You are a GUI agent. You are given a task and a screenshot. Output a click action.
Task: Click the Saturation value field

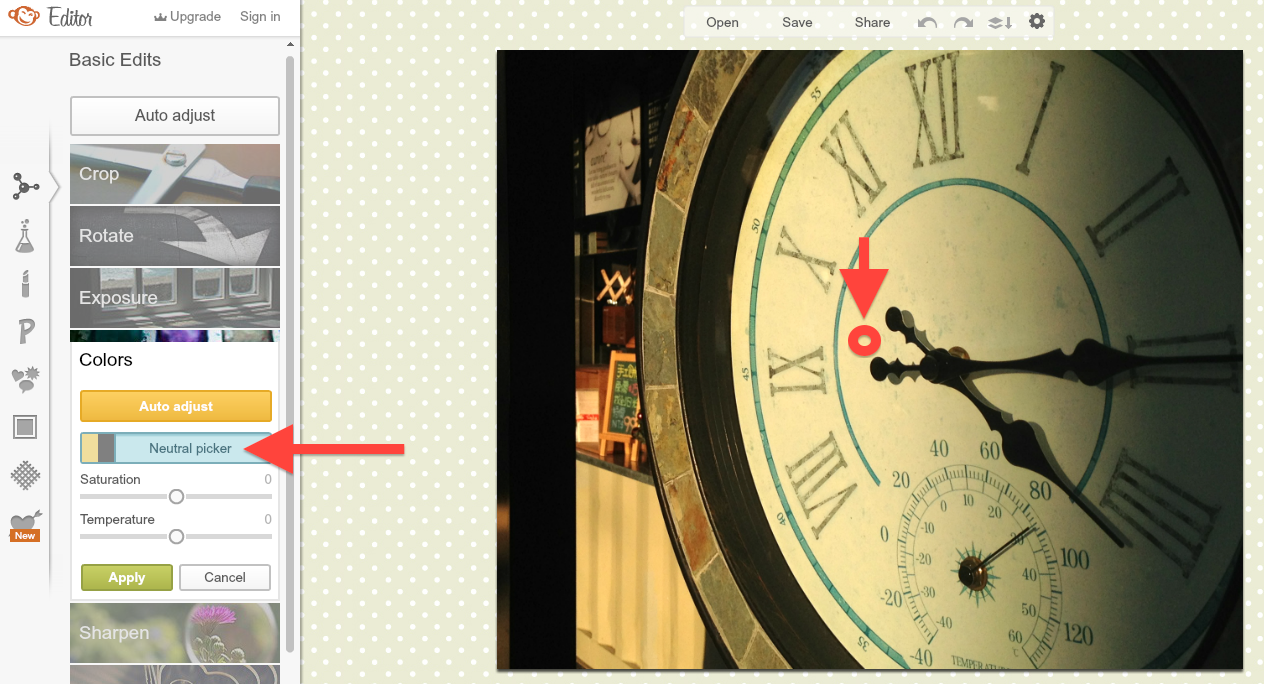268,480
